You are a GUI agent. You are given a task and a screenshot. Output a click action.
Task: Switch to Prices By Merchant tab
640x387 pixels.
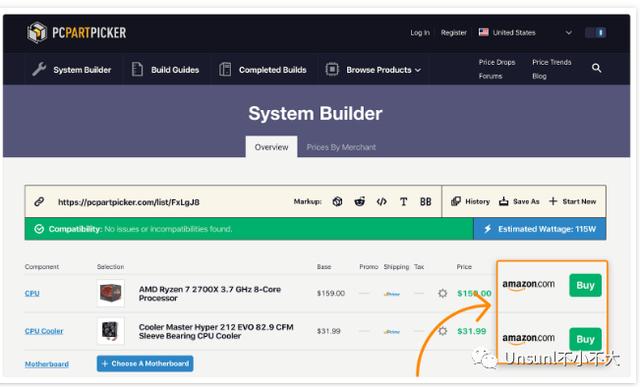point(341,147)
